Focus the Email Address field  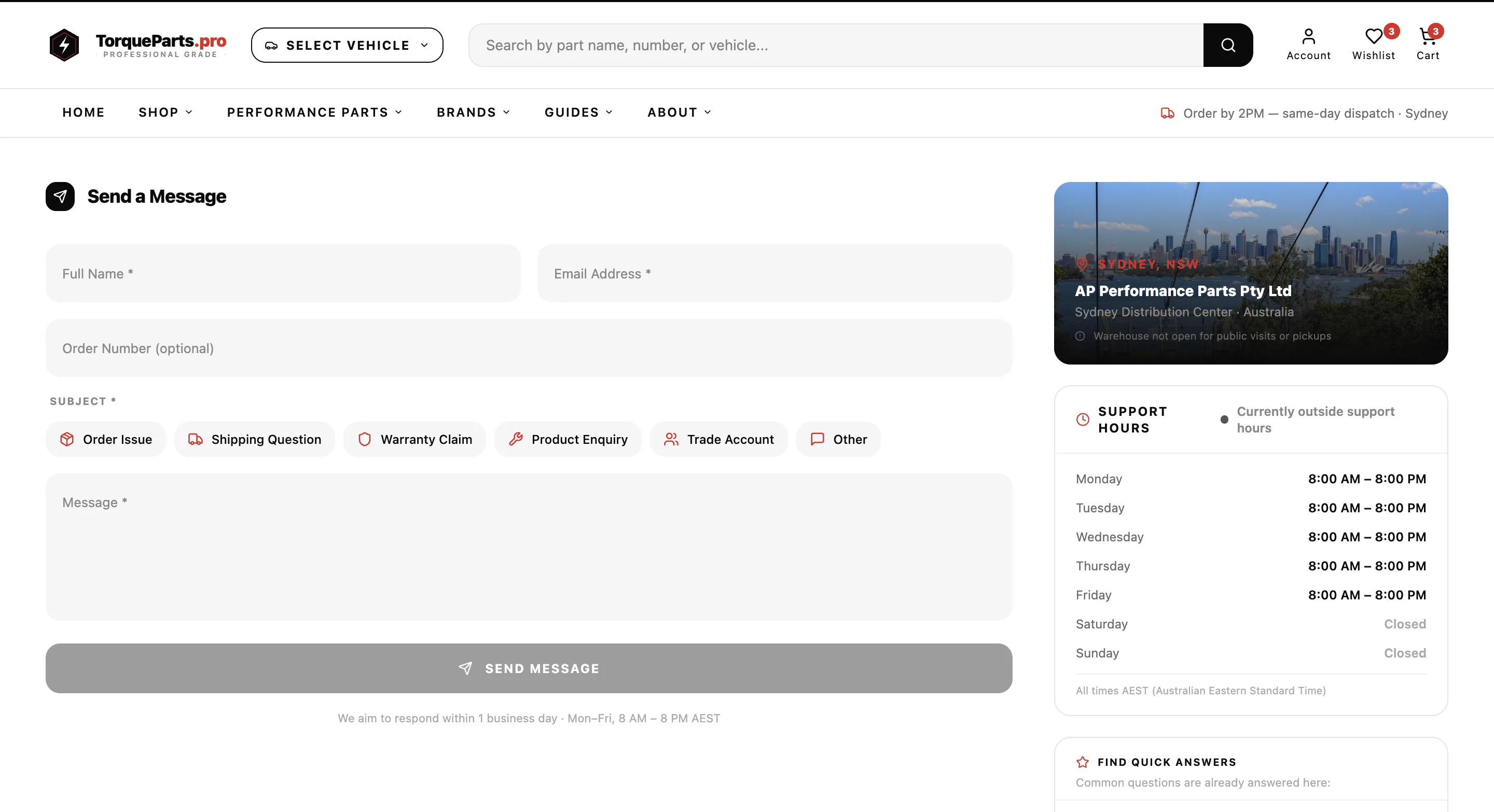774,274
